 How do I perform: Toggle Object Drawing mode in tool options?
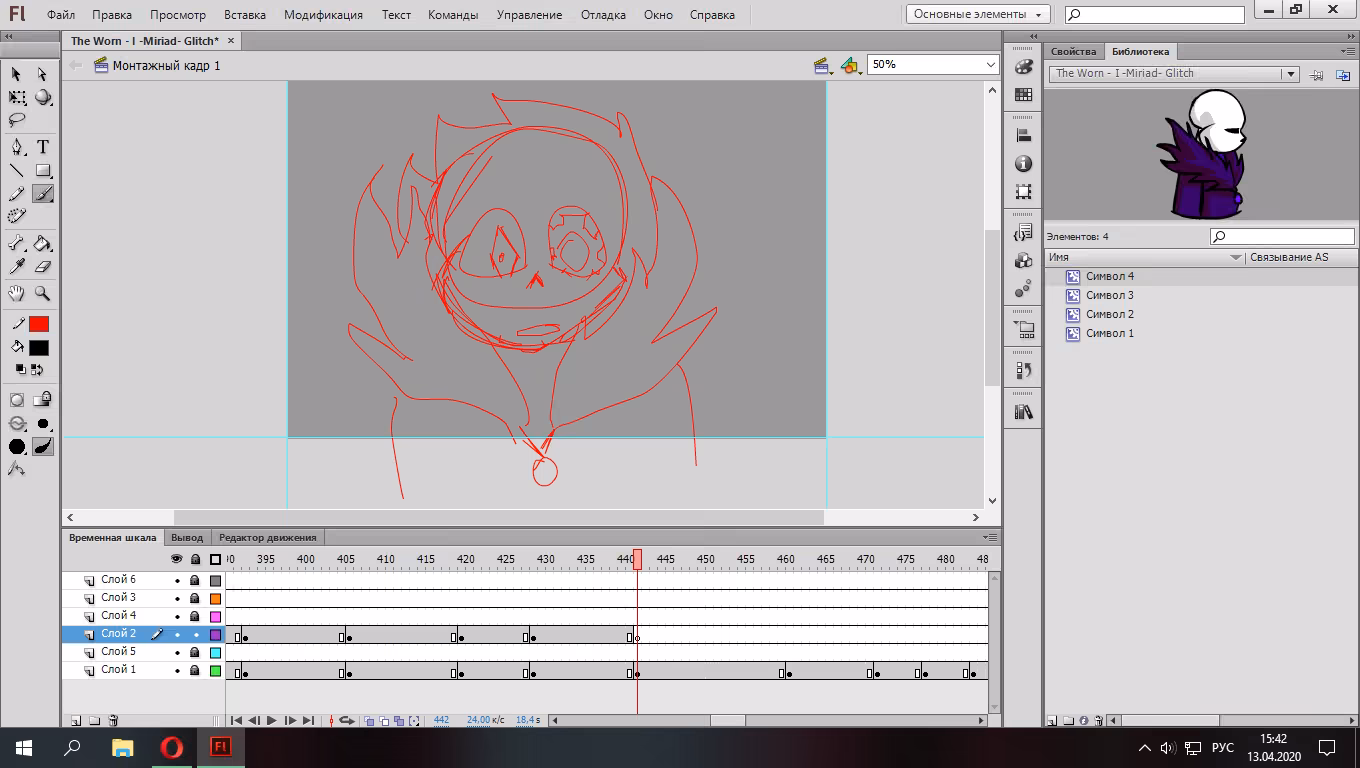pos(17,400)
